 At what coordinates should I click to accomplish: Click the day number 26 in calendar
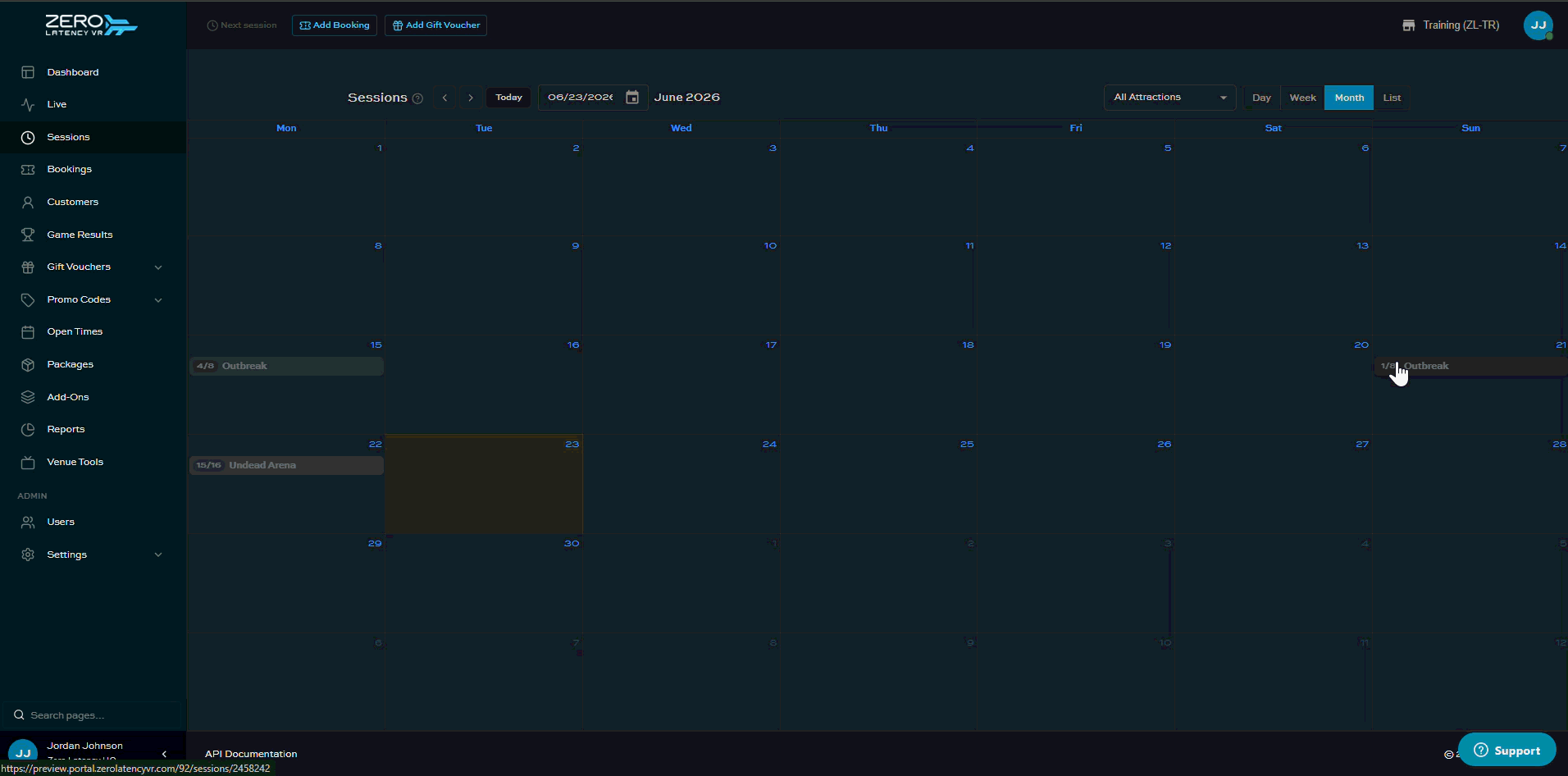pyautogui.click(x=1165, y=444)
